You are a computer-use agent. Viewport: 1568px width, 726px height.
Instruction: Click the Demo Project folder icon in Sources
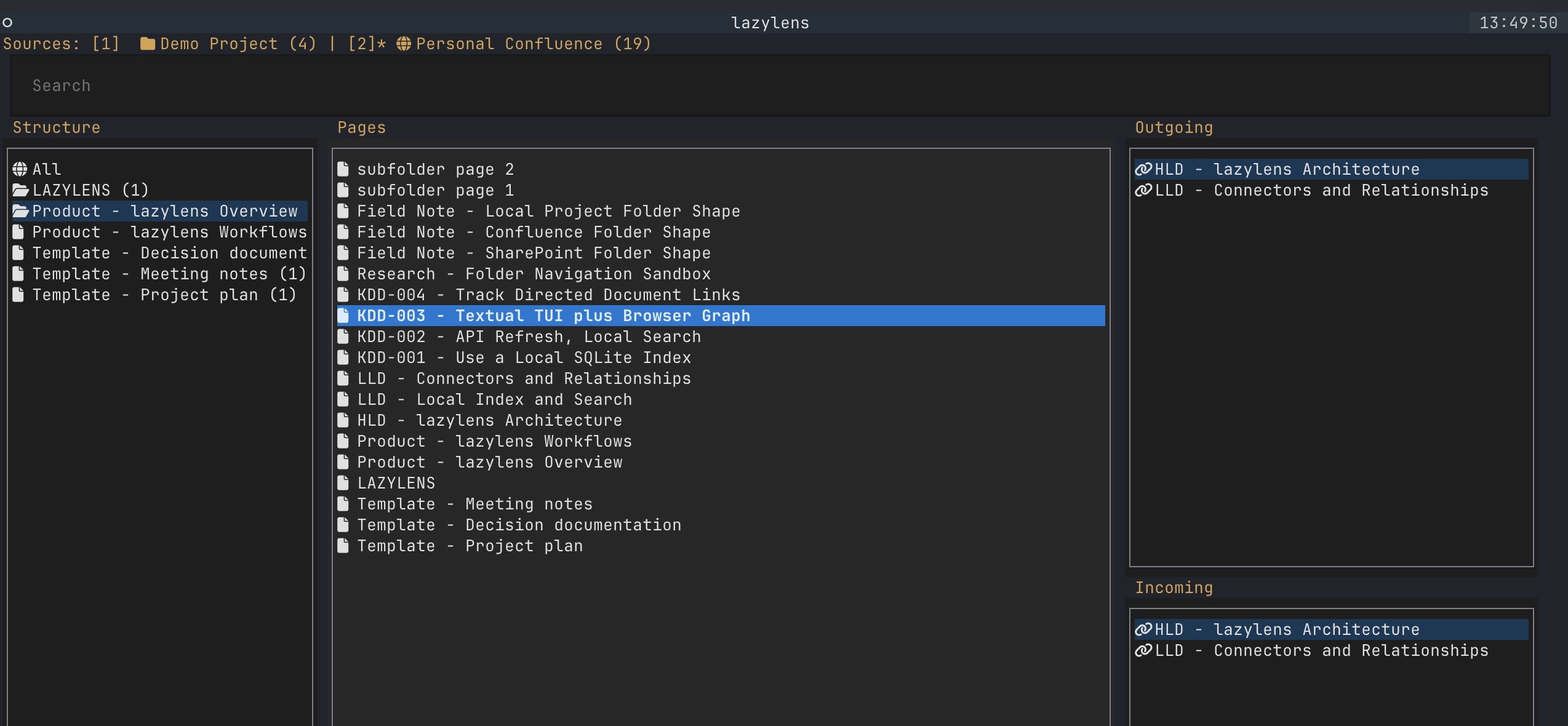(148, 44)
